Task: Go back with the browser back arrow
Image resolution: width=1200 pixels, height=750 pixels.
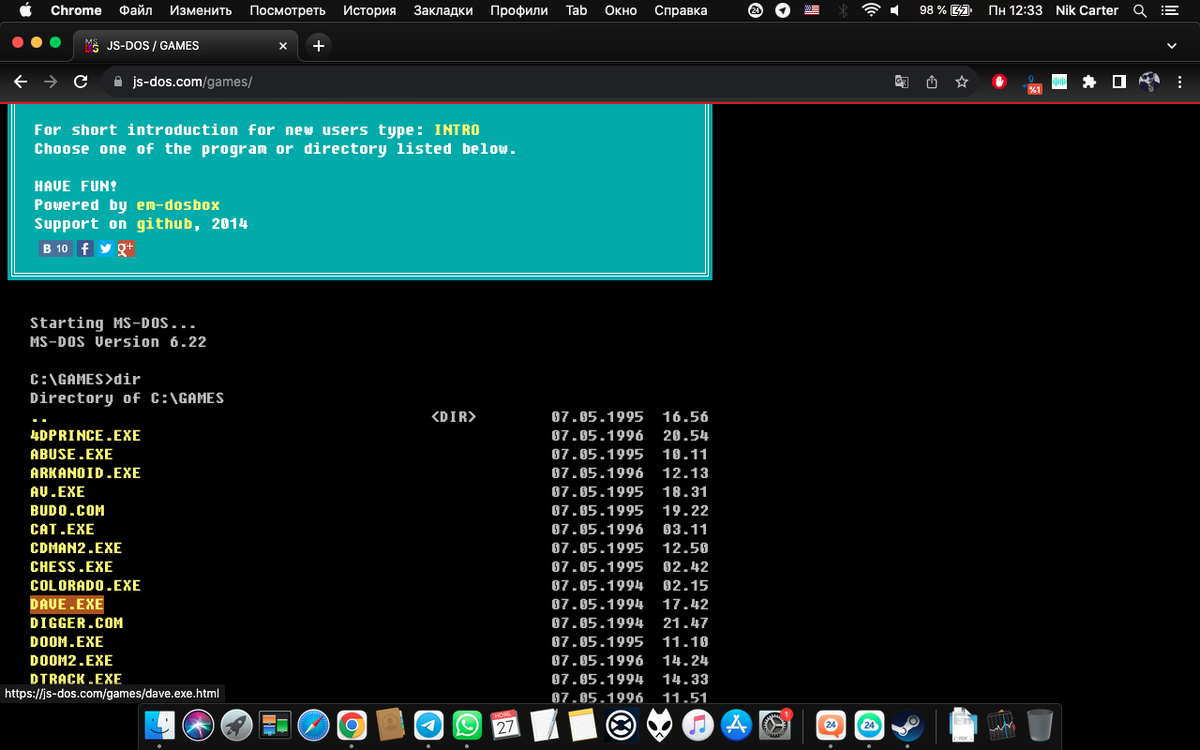Action: point(20,82)
